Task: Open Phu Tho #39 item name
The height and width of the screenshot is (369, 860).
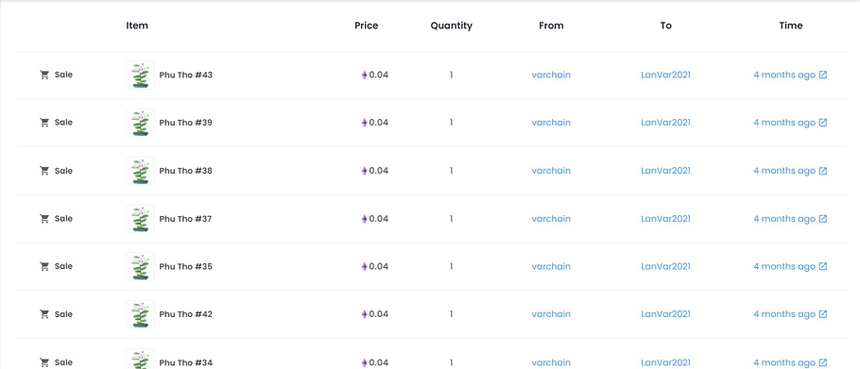Action: pyautogui.click(x=185, y=123)
